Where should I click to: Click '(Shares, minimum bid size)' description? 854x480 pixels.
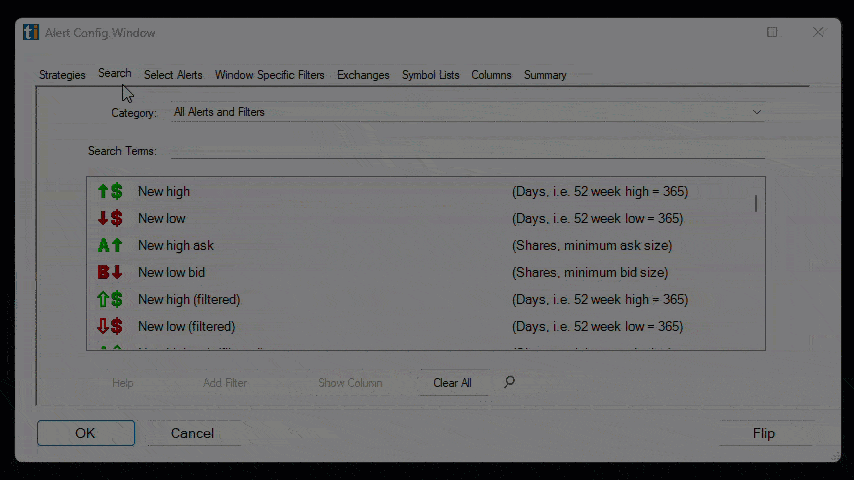(x=590, y=272)
